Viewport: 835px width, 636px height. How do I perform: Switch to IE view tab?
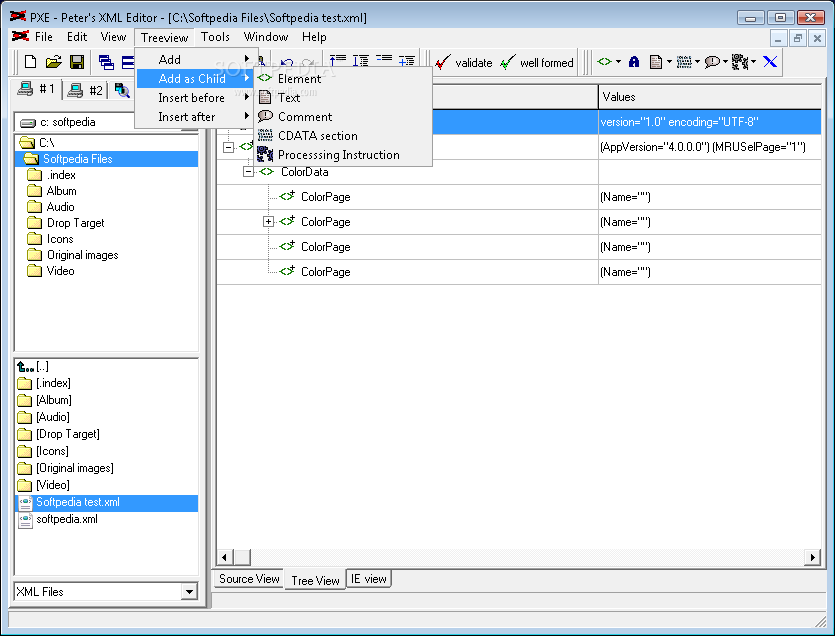click(x=369, y=579)
